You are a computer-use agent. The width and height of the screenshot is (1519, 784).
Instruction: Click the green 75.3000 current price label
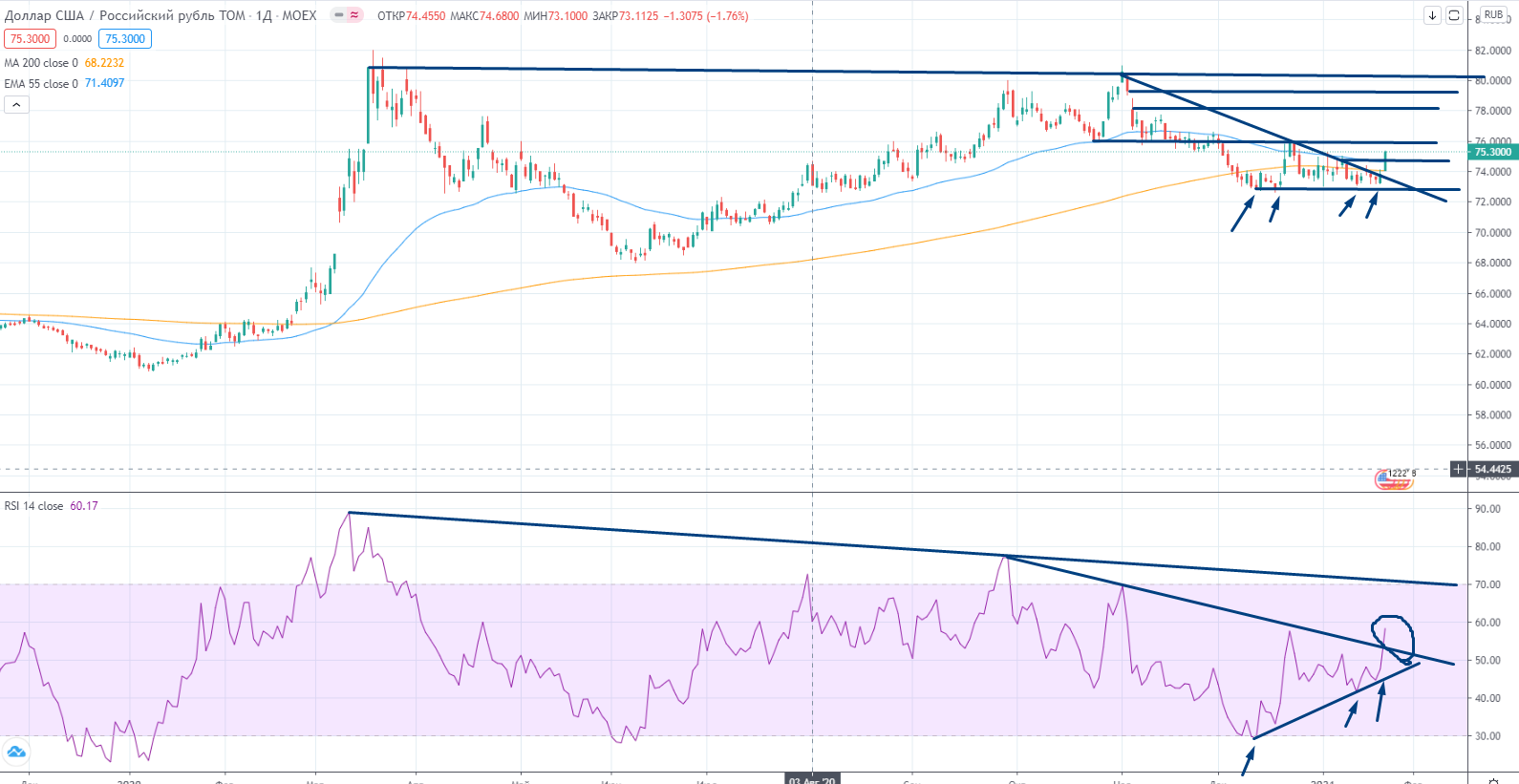pos(1492,152)
